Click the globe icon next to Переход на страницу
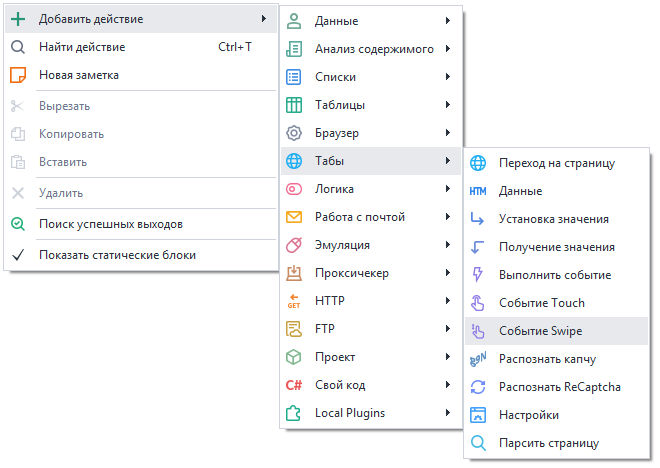This screenshot has width=660, height=468. (x=478, y=163)
